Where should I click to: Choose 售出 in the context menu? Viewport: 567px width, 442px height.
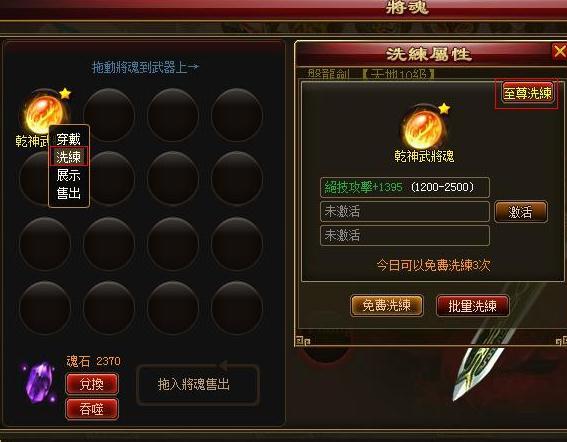[x=68, y=192]
